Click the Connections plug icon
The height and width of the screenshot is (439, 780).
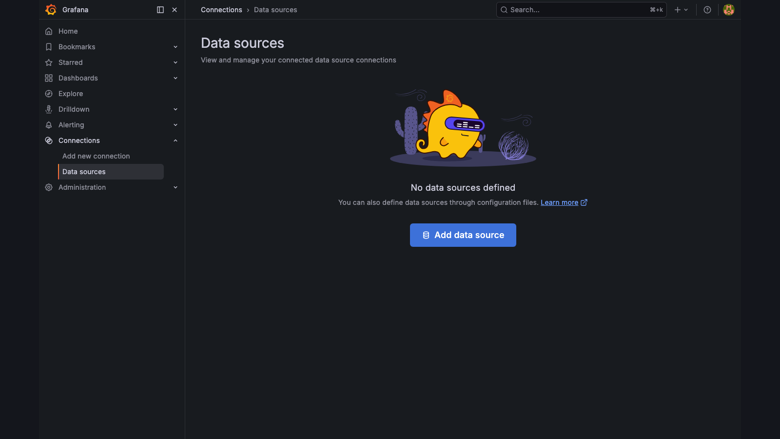point(49,140)
